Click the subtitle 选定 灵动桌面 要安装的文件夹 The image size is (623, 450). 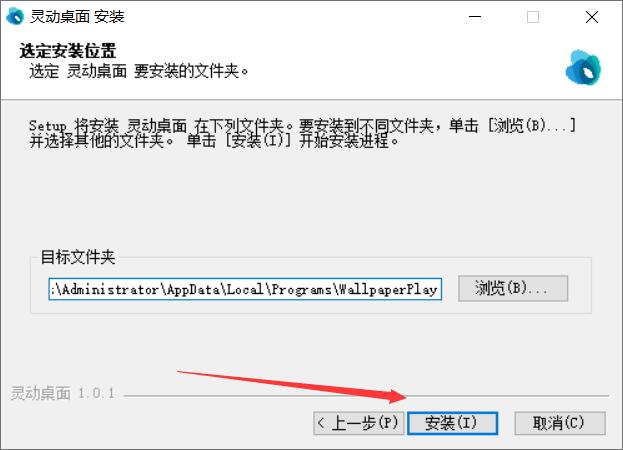[139, 71]
